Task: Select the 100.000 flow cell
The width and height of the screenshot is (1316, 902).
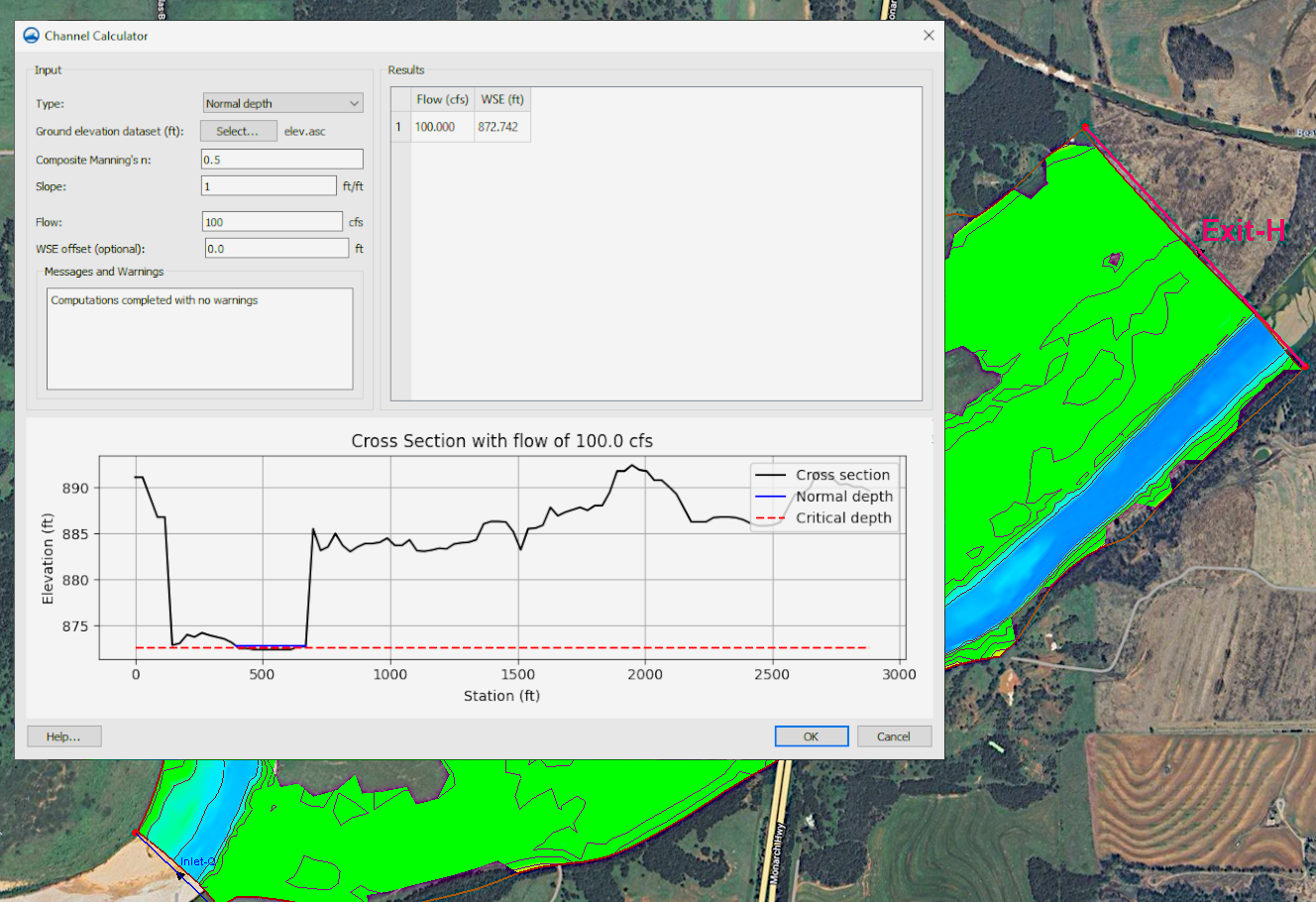Action: (x=442, y=127)
